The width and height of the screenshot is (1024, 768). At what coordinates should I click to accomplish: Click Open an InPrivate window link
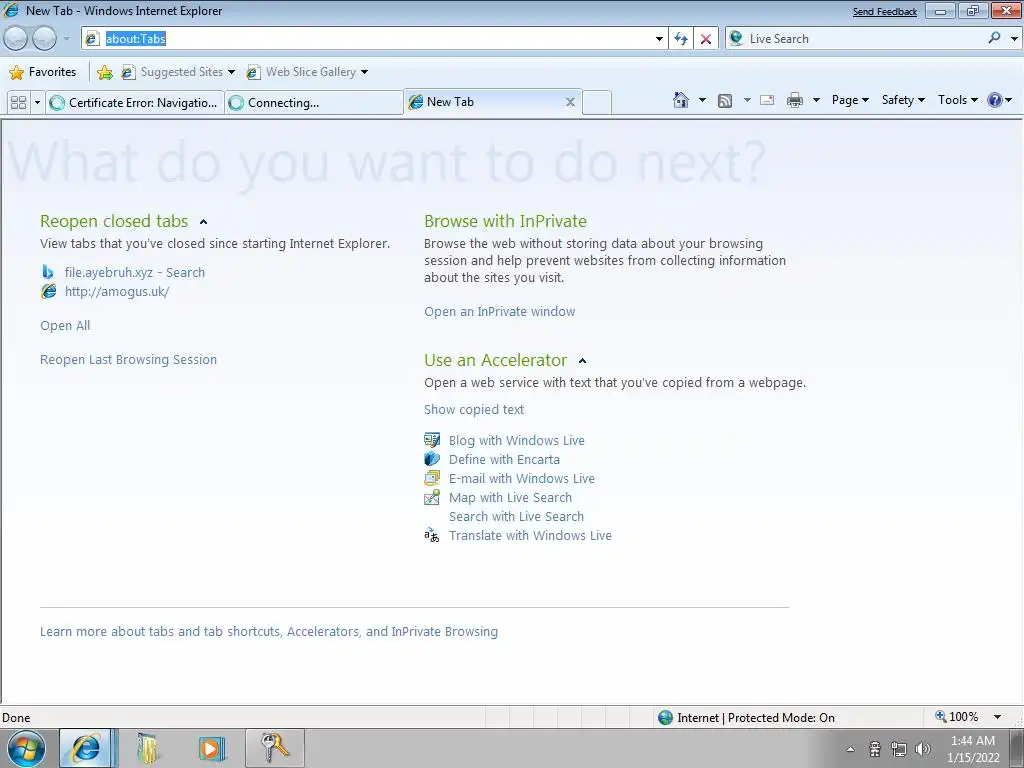tap(500, 312)
